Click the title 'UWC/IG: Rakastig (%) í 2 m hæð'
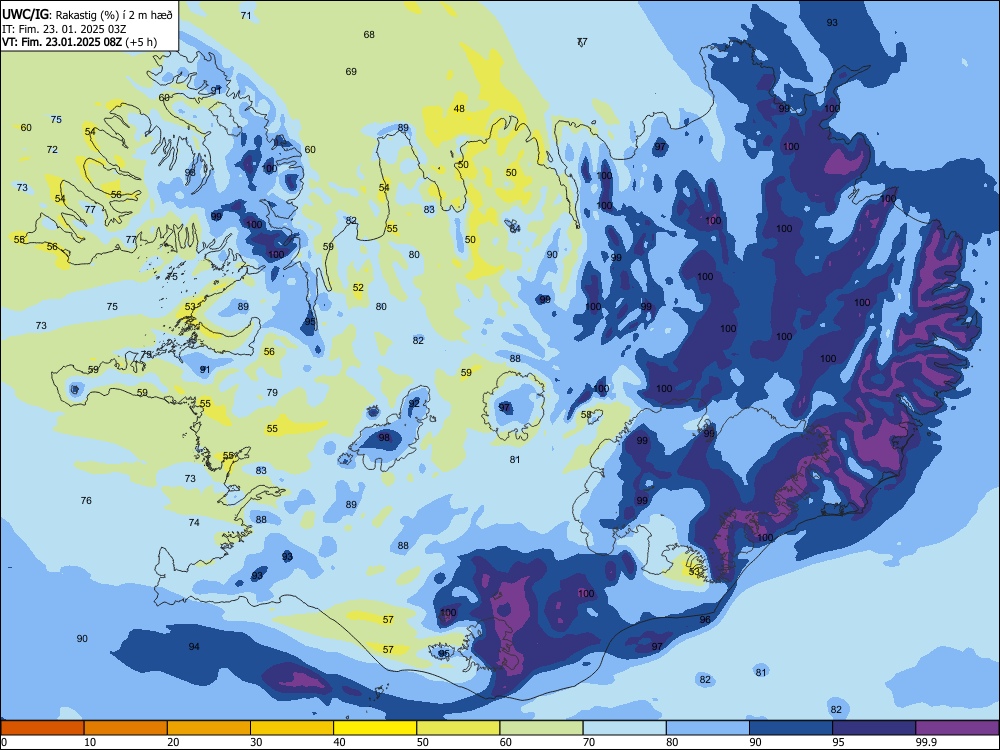Viewport: 1000px width, 750px height. point(87,14)
